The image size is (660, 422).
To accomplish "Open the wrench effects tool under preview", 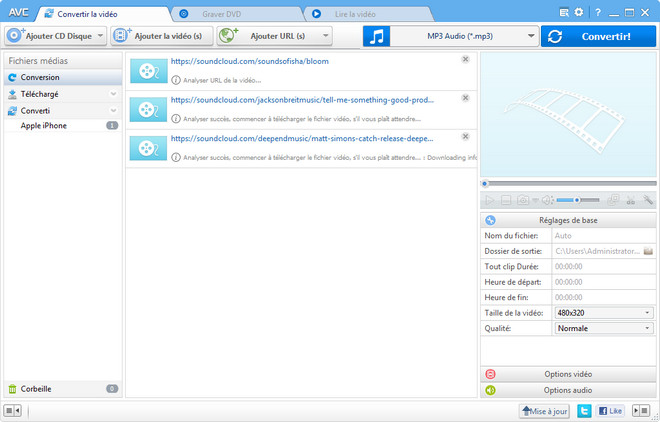I will (x=648, y=201).
